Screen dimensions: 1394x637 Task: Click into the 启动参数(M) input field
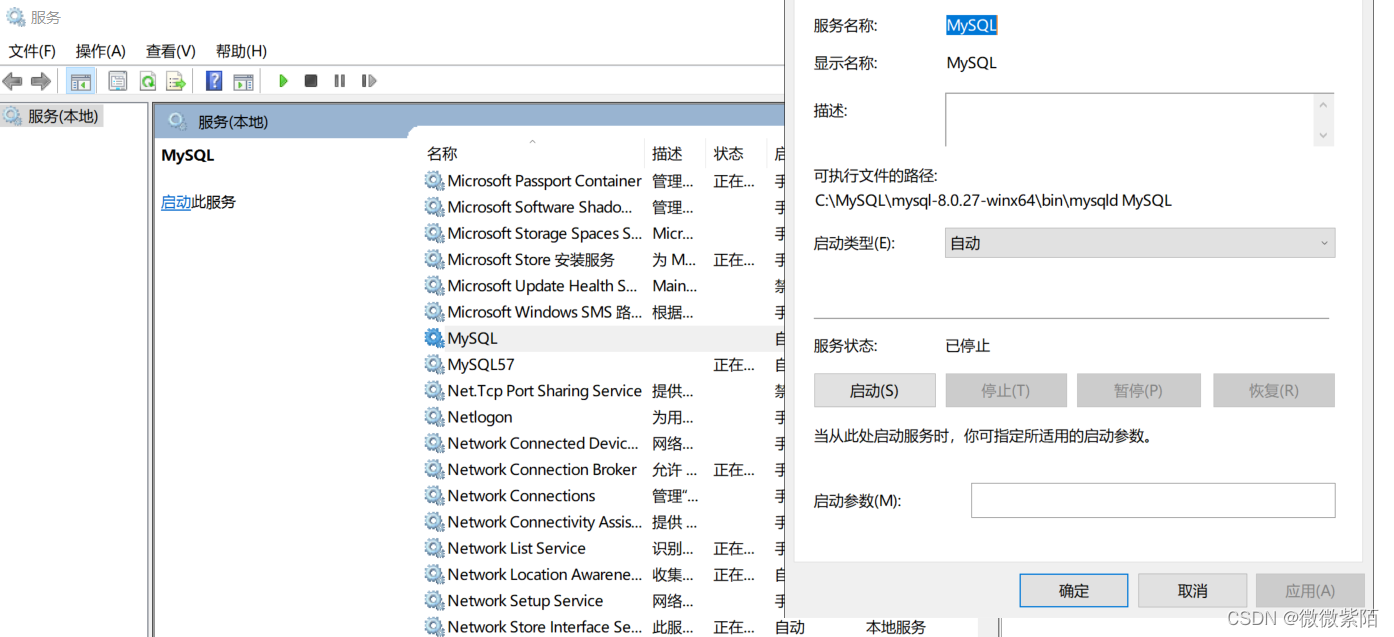point(1153,500)
